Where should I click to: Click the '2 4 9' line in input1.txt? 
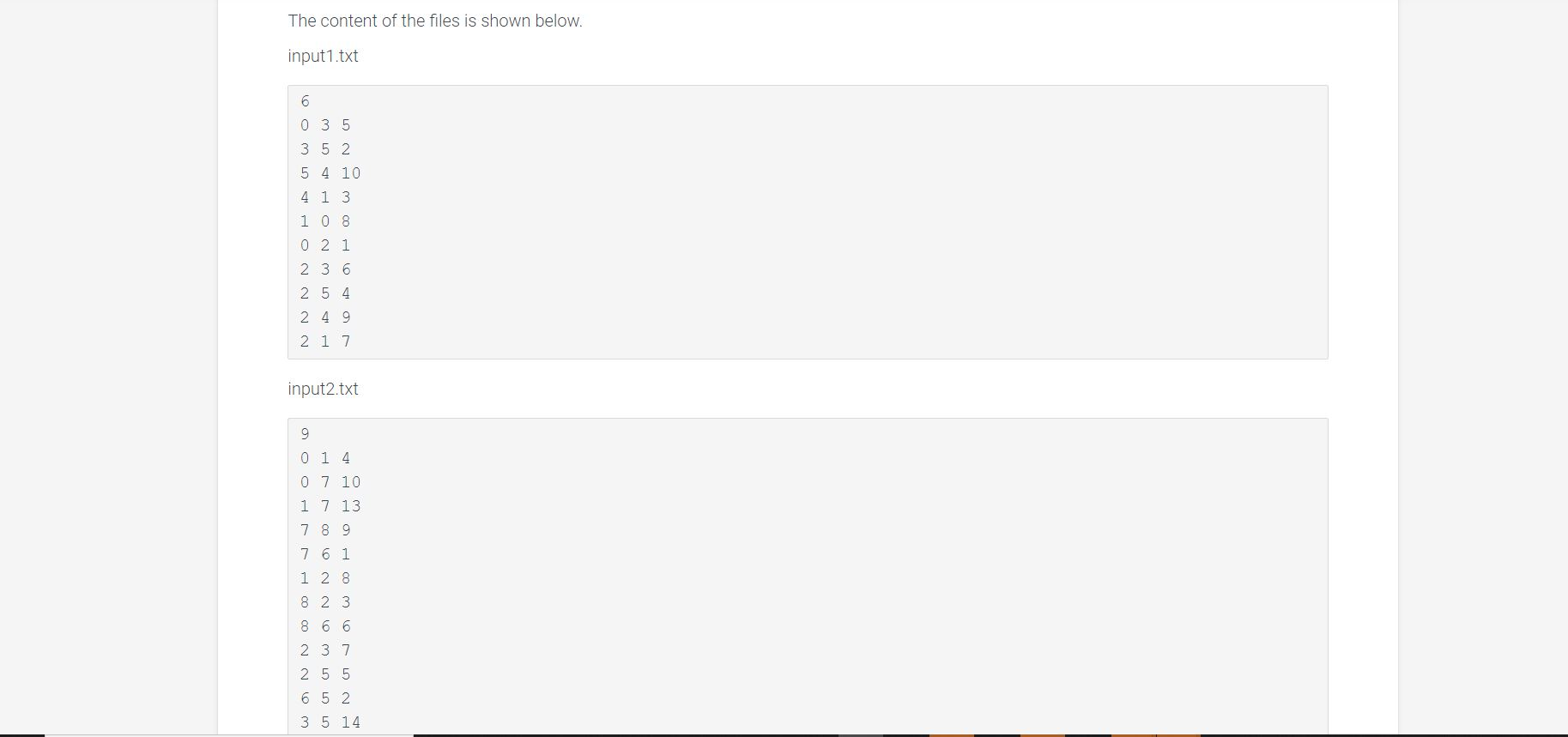tap(325, 317)
